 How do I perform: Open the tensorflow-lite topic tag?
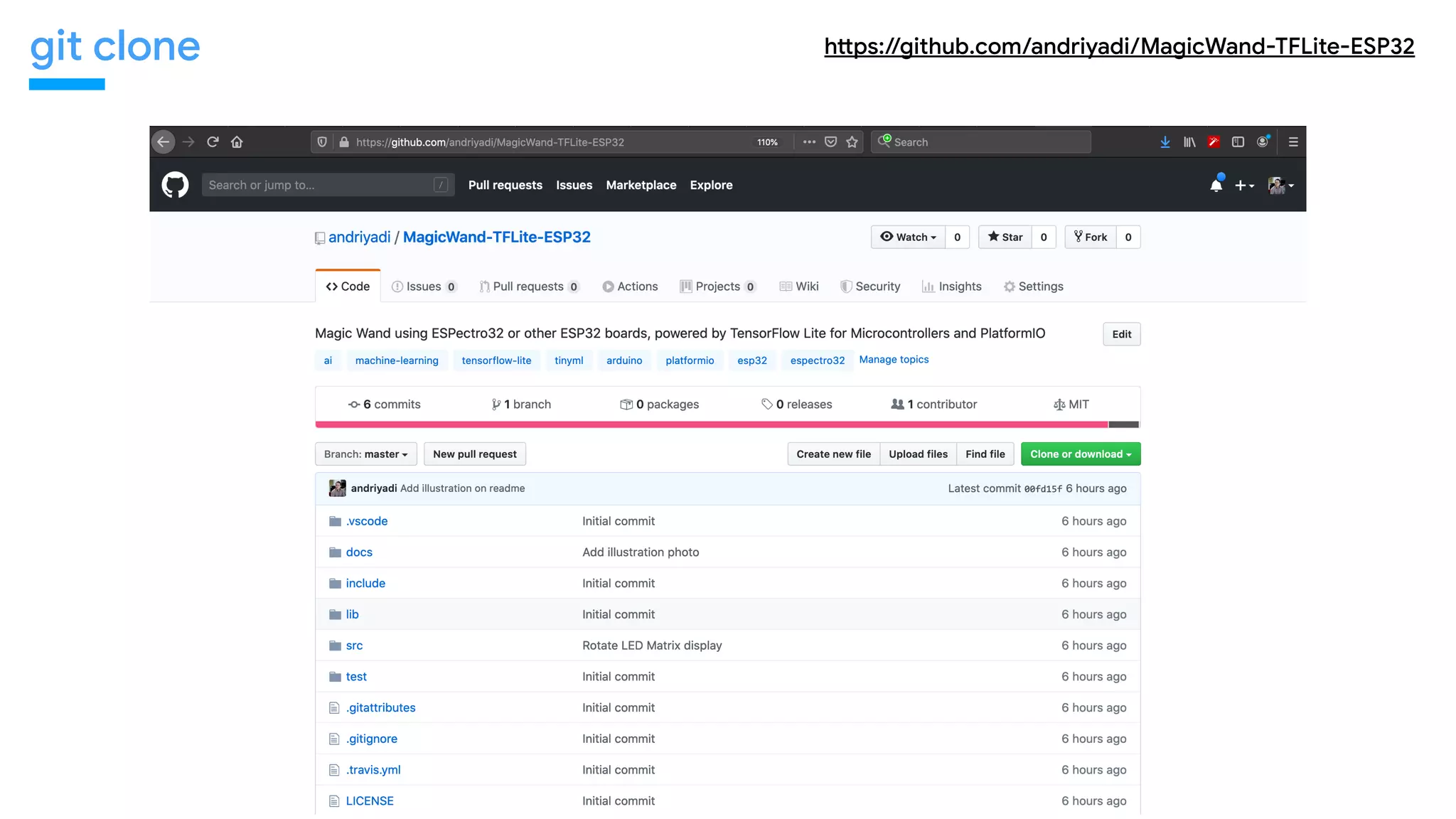(x=496, y=360)
